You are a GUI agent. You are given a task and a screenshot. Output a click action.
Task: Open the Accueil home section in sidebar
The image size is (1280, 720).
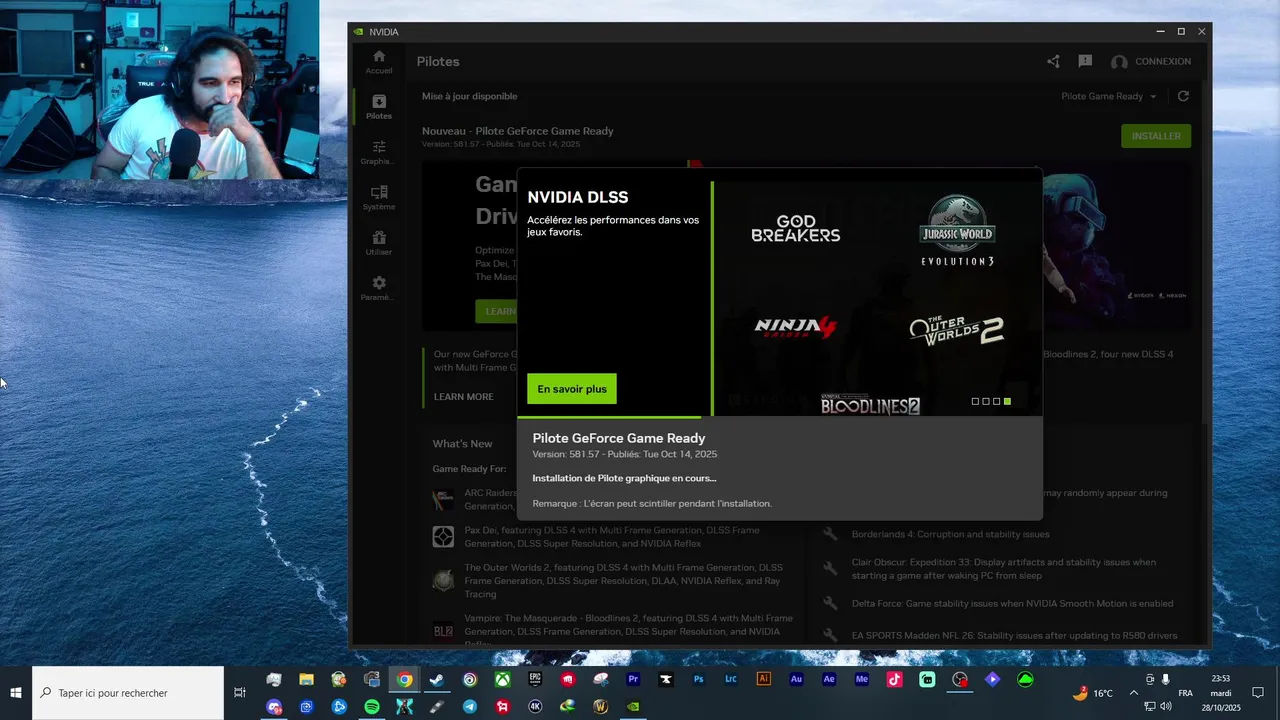tap(379, 62)
